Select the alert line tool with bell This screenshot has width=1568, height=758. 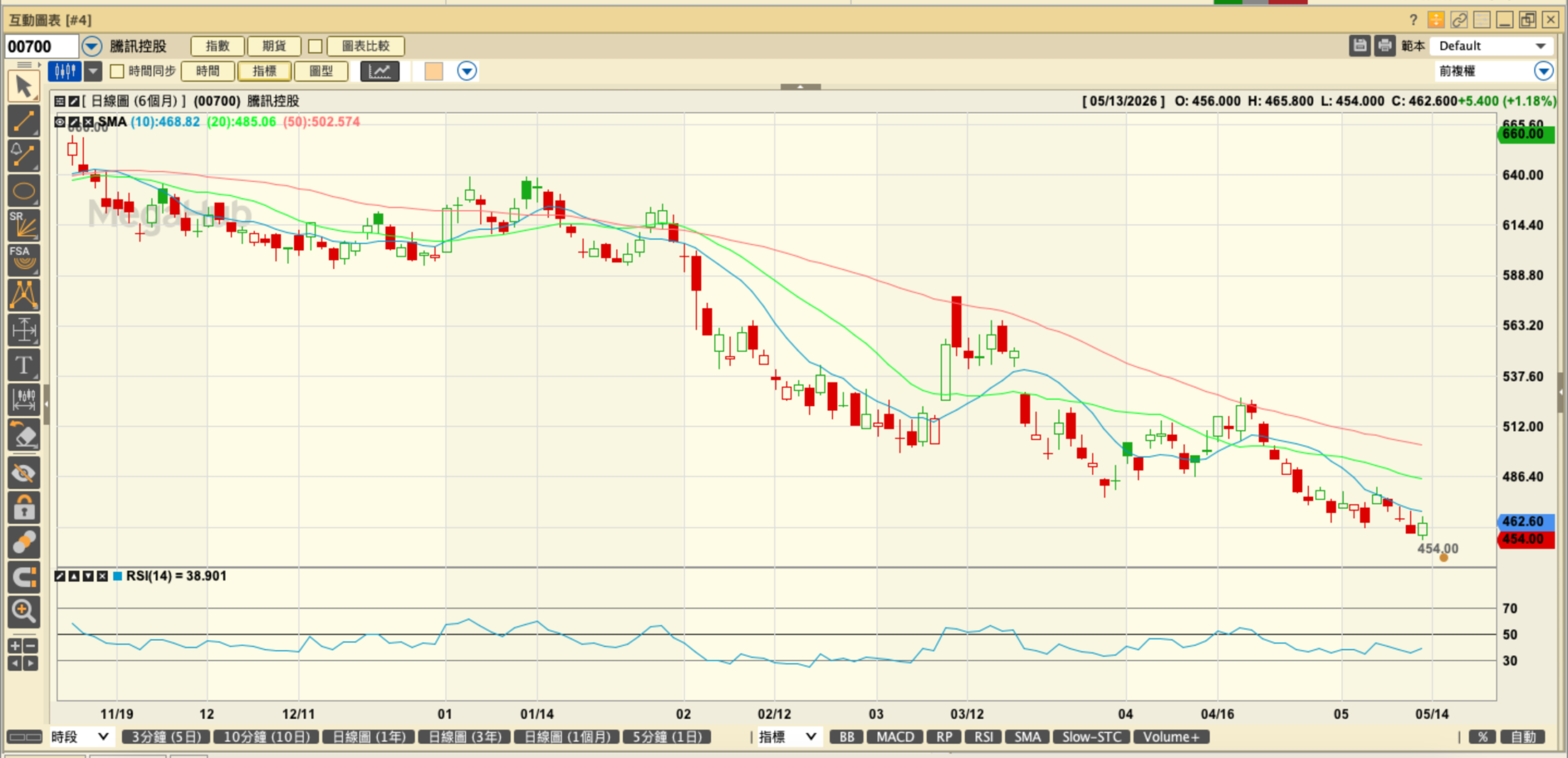tap(23, 156)
